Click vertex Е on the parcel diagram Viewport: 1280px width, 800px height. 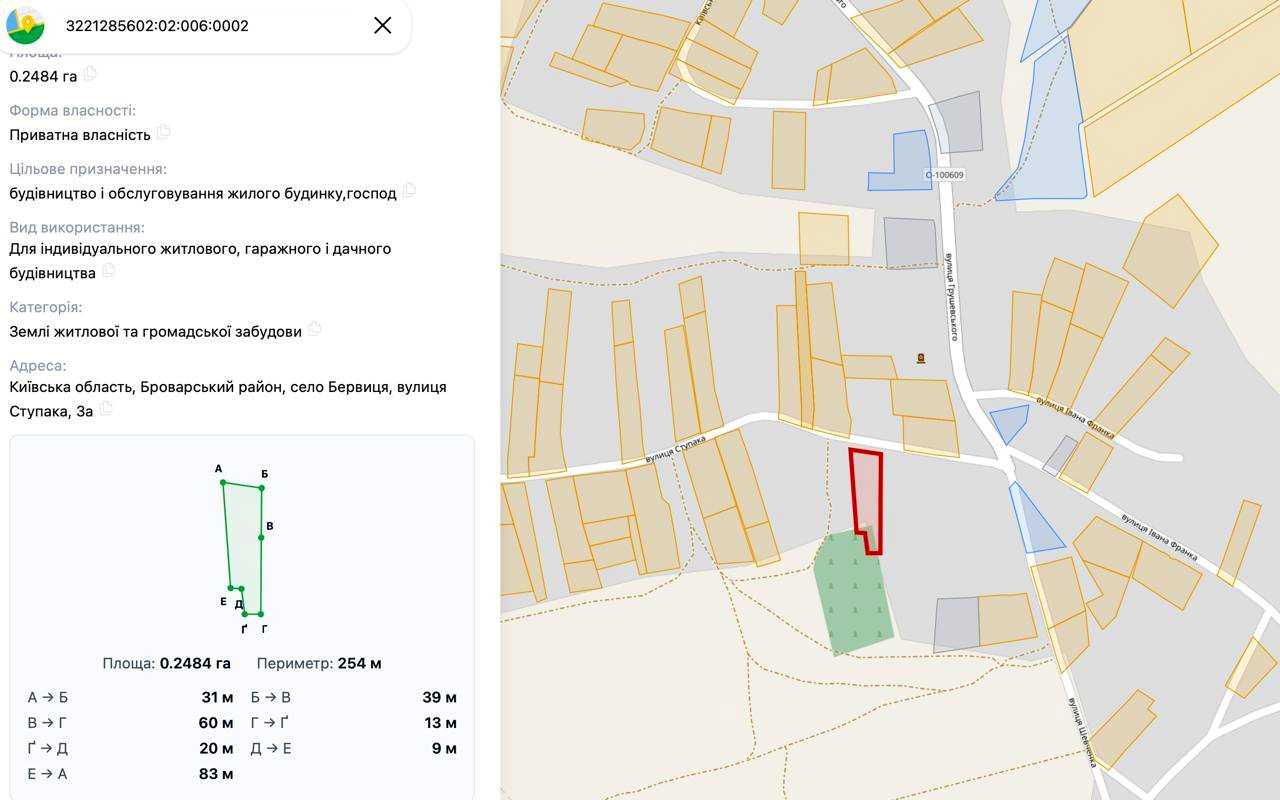tap(230, 588)
